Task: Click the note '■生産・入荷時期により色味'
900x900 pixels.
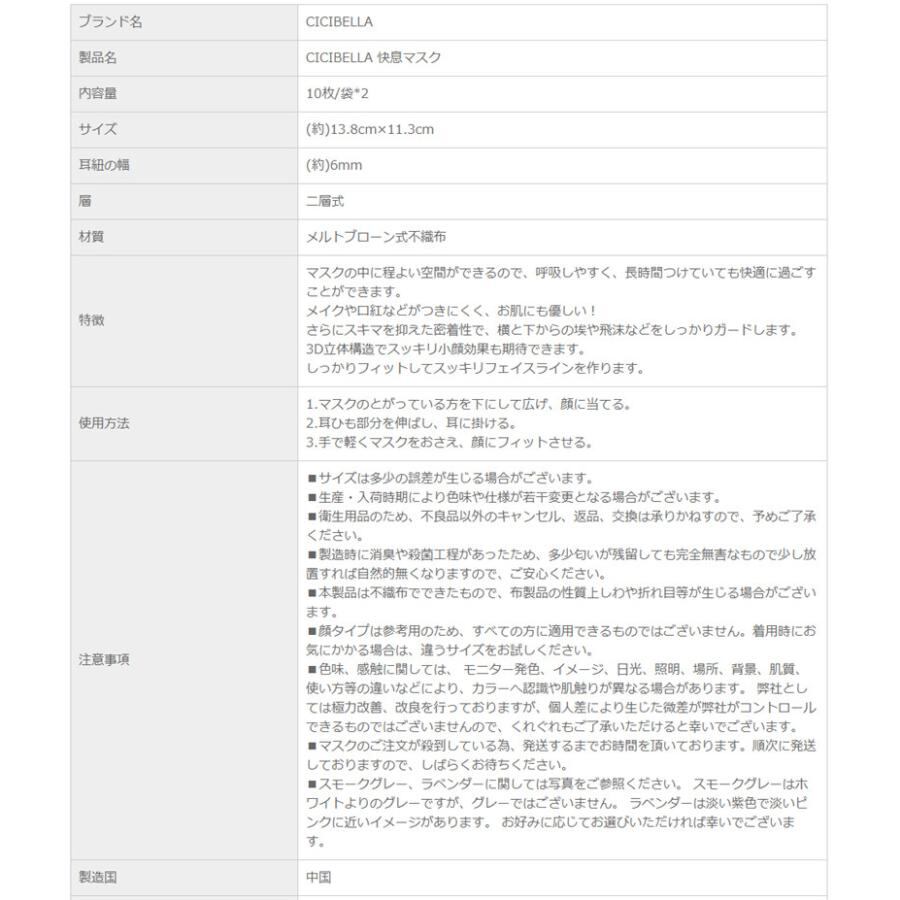Action: coord(514,498)
